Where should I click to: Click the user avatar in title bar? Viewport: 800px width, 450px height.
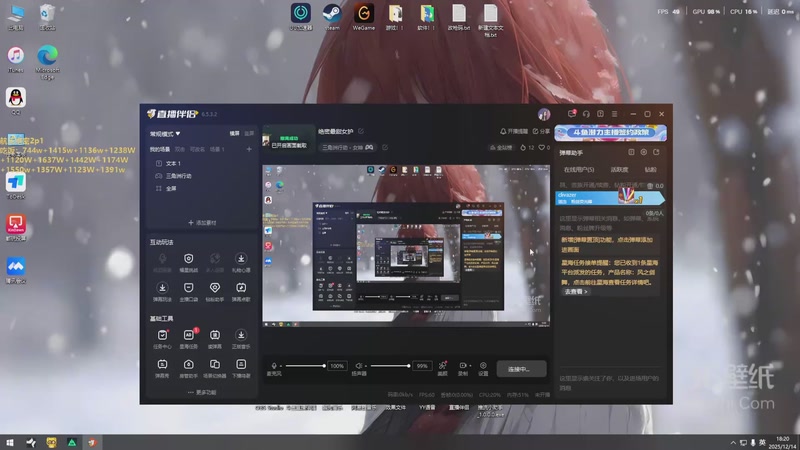click(544, 114)
